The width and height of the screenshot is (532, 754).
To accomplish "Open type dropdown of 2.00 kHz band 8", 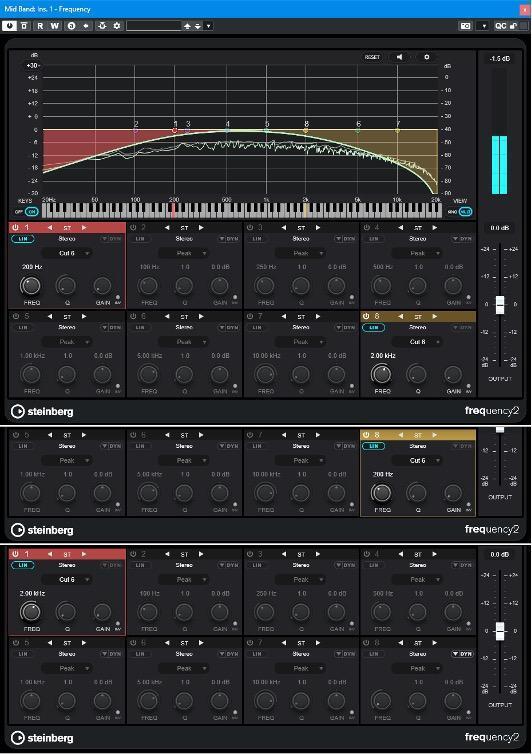I will 417,342.
